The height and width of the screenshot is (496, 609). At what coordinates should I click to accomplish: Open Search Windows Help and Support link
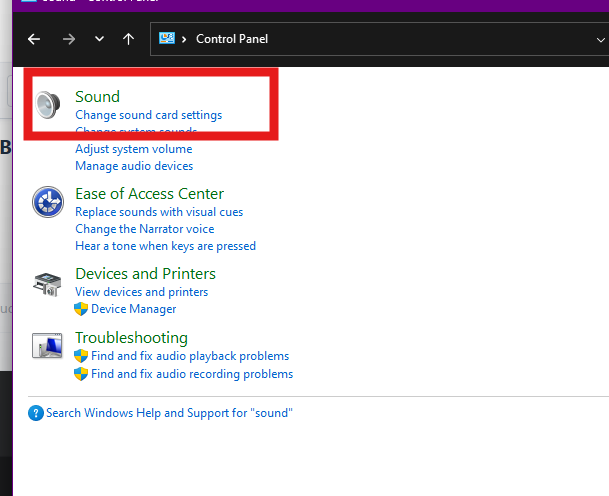(169, 413)
